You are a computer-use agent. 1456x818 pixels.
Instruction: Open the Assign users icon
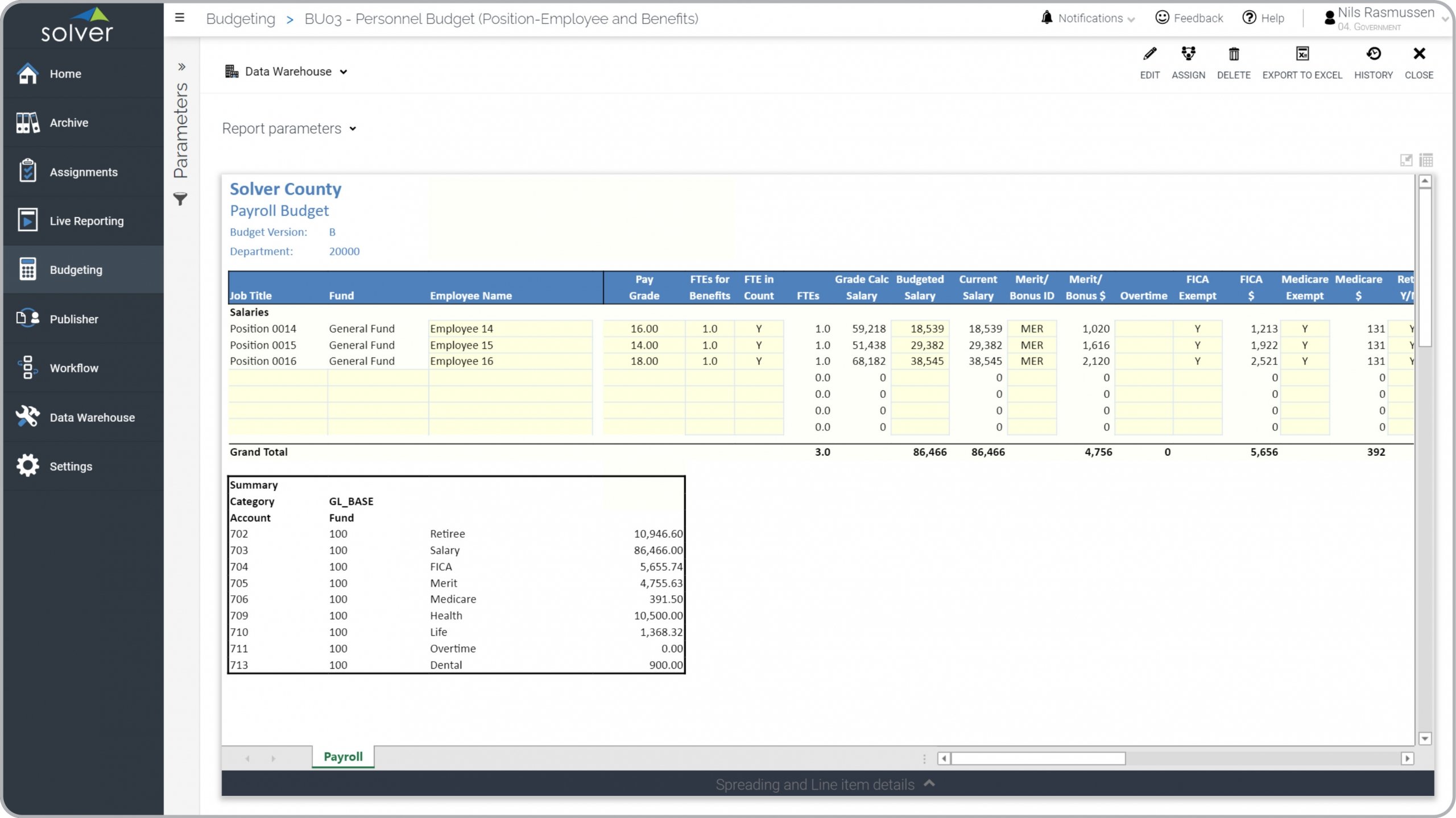[1188, 55]
